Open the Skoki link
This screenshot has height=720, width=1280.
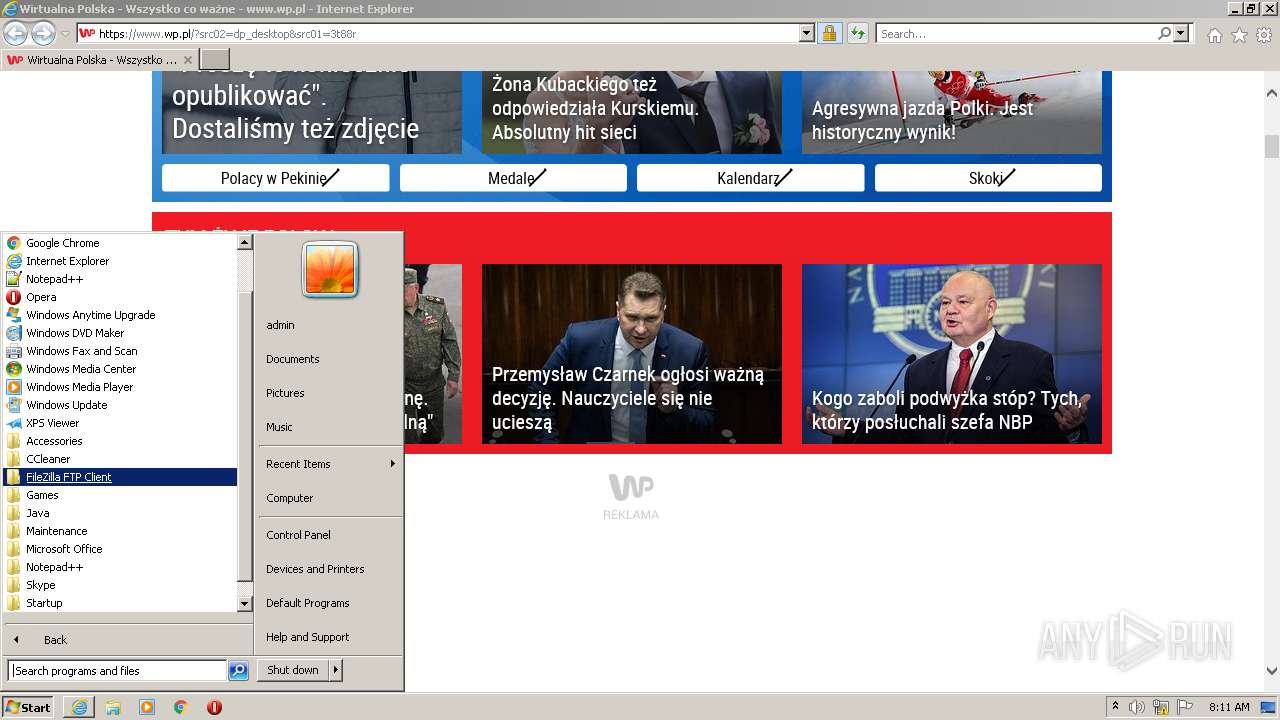coord(988,178)
